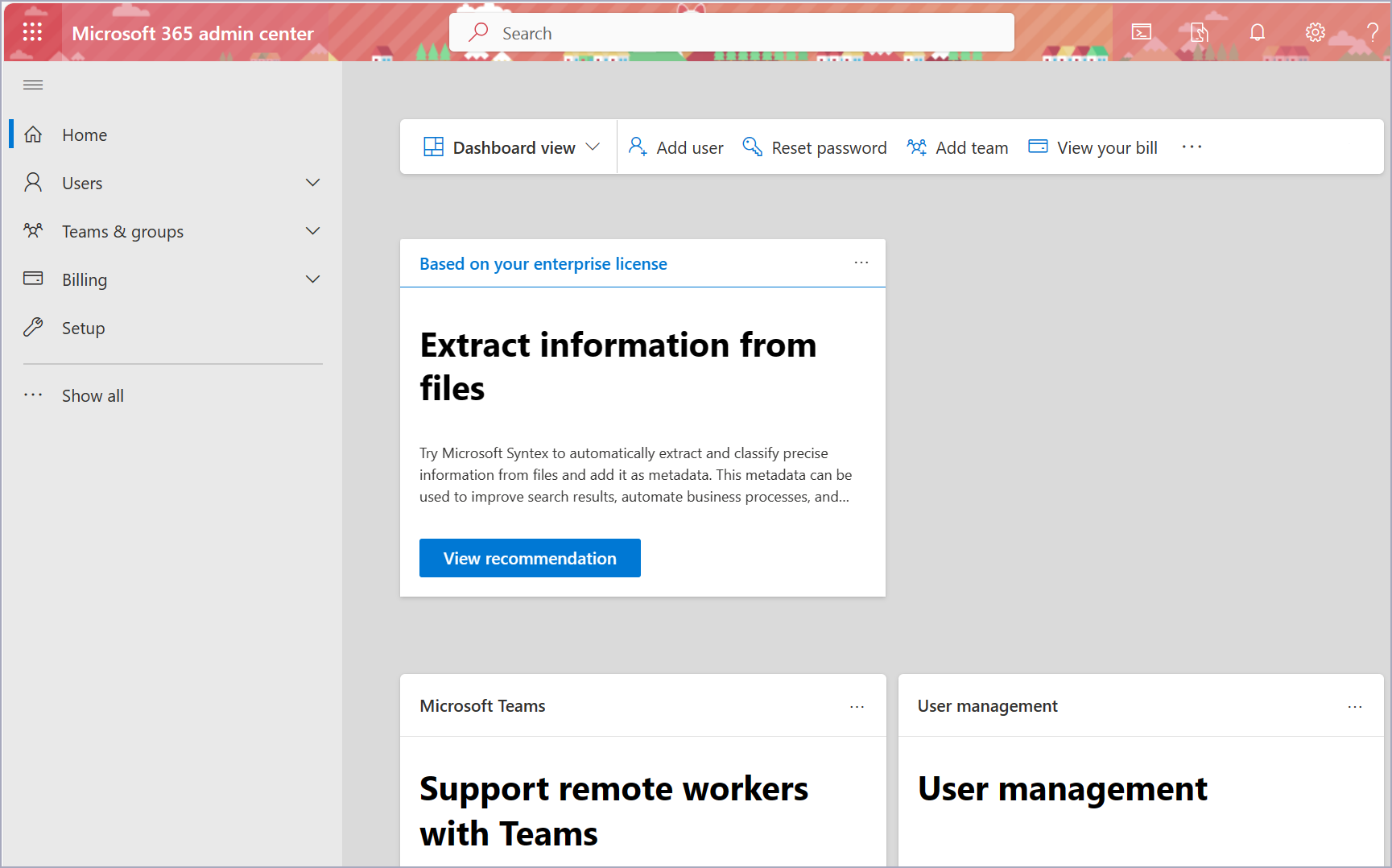Click Add team label in toolbar
The width and height of the screenshot is (1392, 868).
(972, 147)
